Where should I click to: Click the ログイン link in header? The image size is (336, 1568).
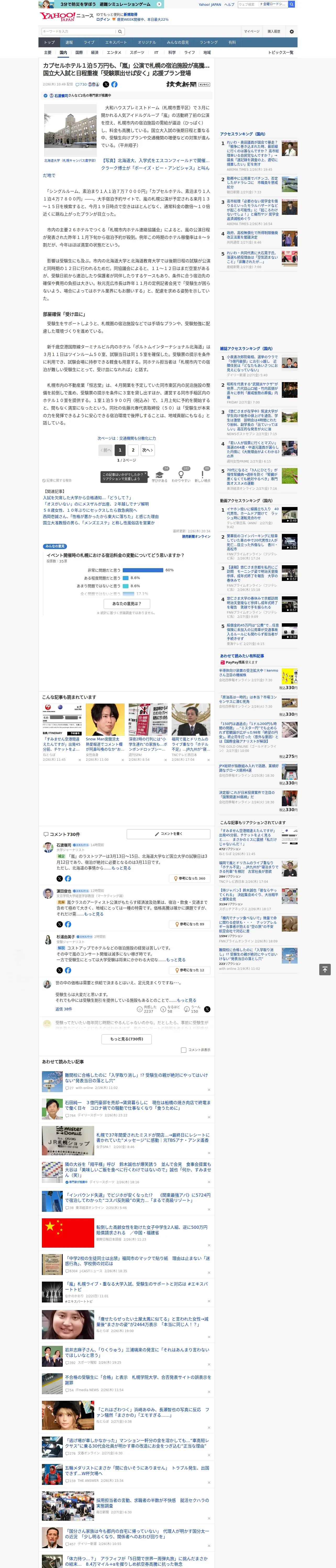coord(104,20)
